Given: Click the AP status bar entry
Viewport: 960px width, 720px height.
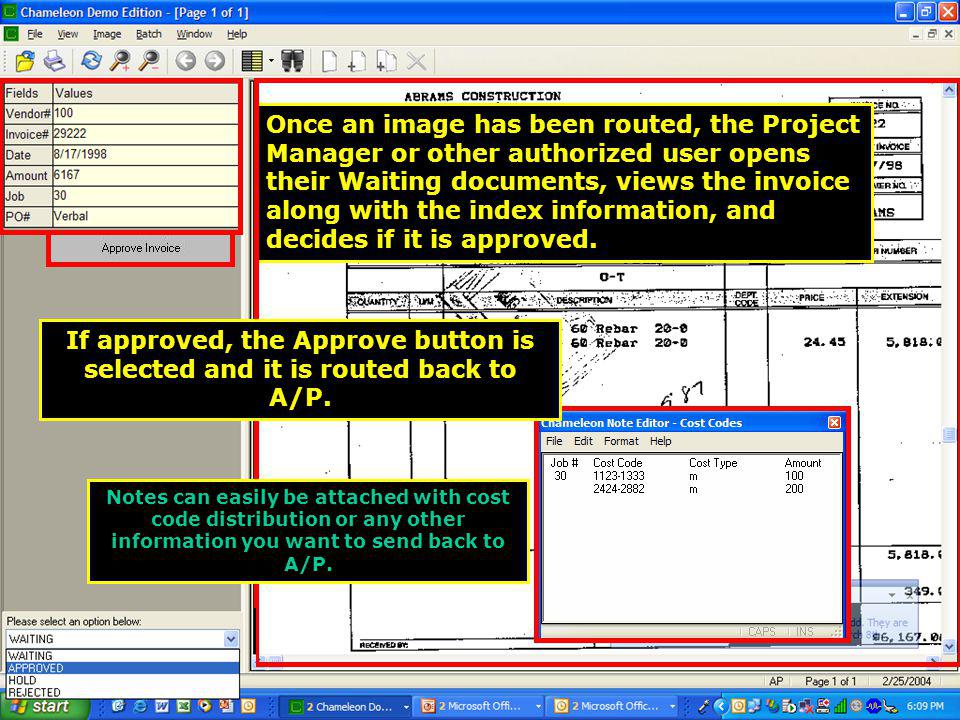Looking at the screenshot, I should (x=776, y=681).
